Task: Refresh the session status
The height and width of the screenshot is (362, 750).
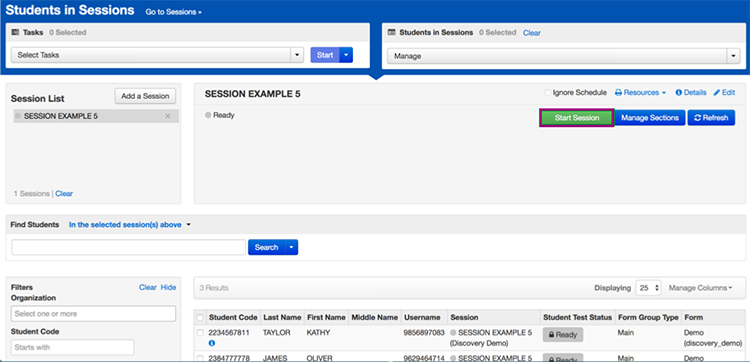Action: (x=711, y=118)
